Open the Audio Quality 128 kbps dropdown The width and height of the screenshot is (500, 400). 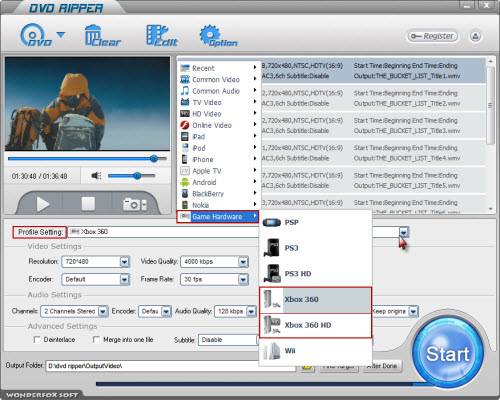click(x=251, y=311)
